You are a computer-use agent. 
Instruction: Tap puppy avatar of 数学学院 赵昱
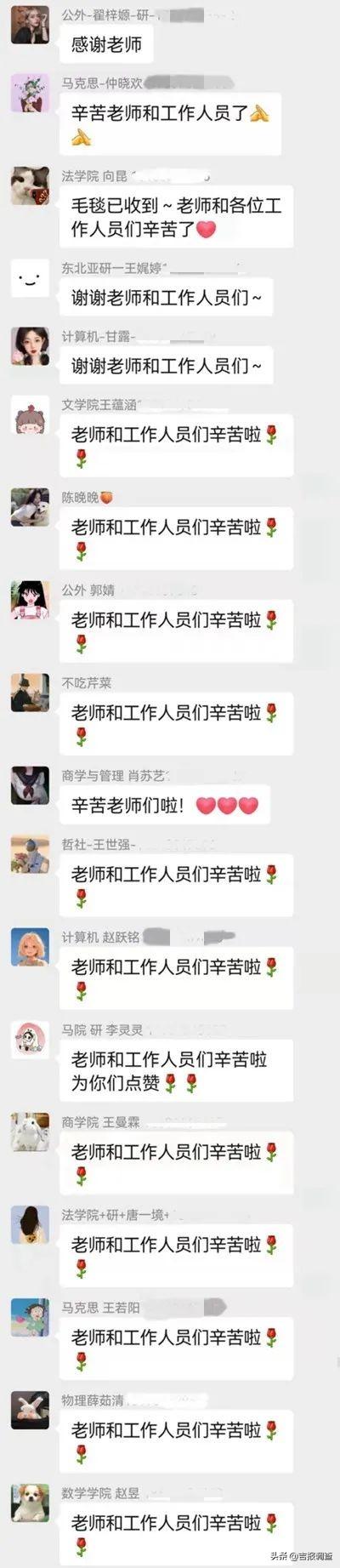coord(30,1502)
